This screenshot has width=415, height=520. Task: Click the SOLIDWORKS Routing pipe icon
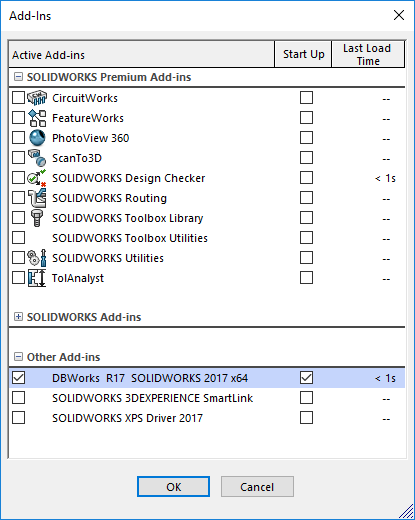[37, 198]
